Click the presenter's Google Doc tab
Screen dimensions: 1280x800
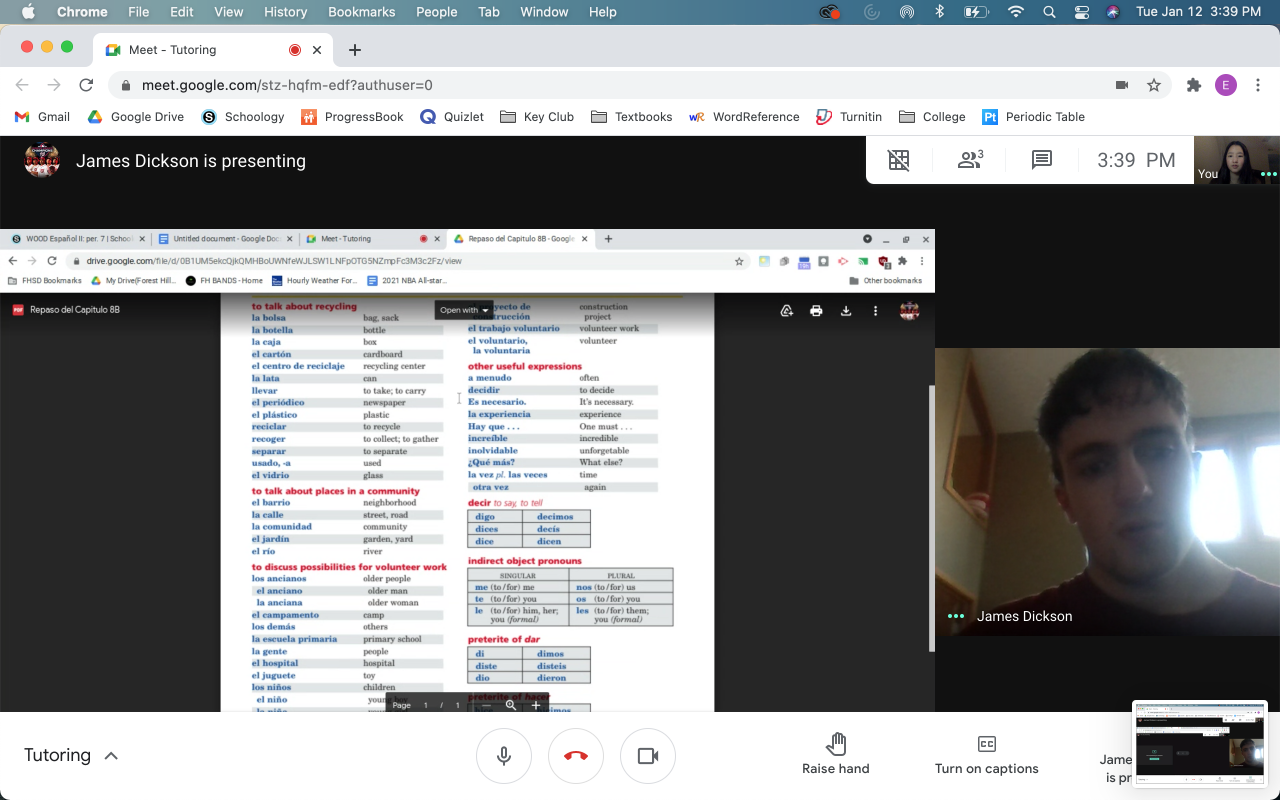(227, 239)
